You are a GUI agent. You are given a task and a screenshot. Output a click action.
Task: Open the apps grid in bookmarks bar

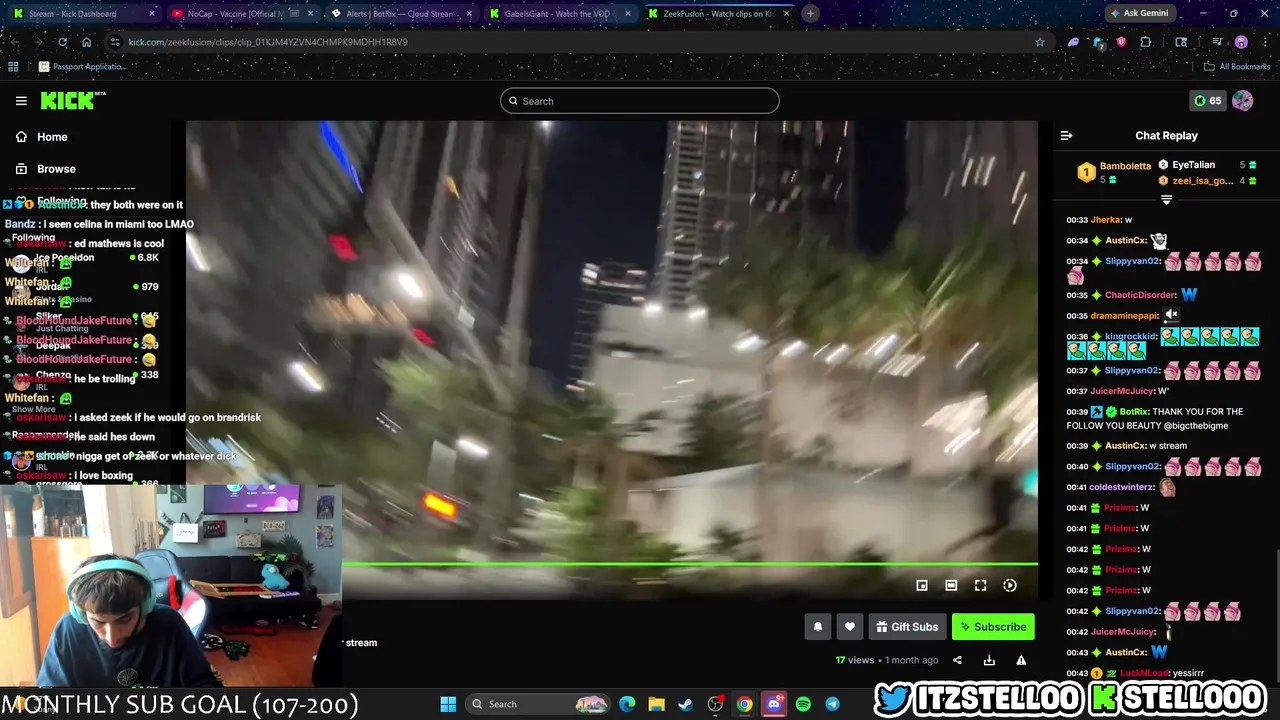(13, 67)
